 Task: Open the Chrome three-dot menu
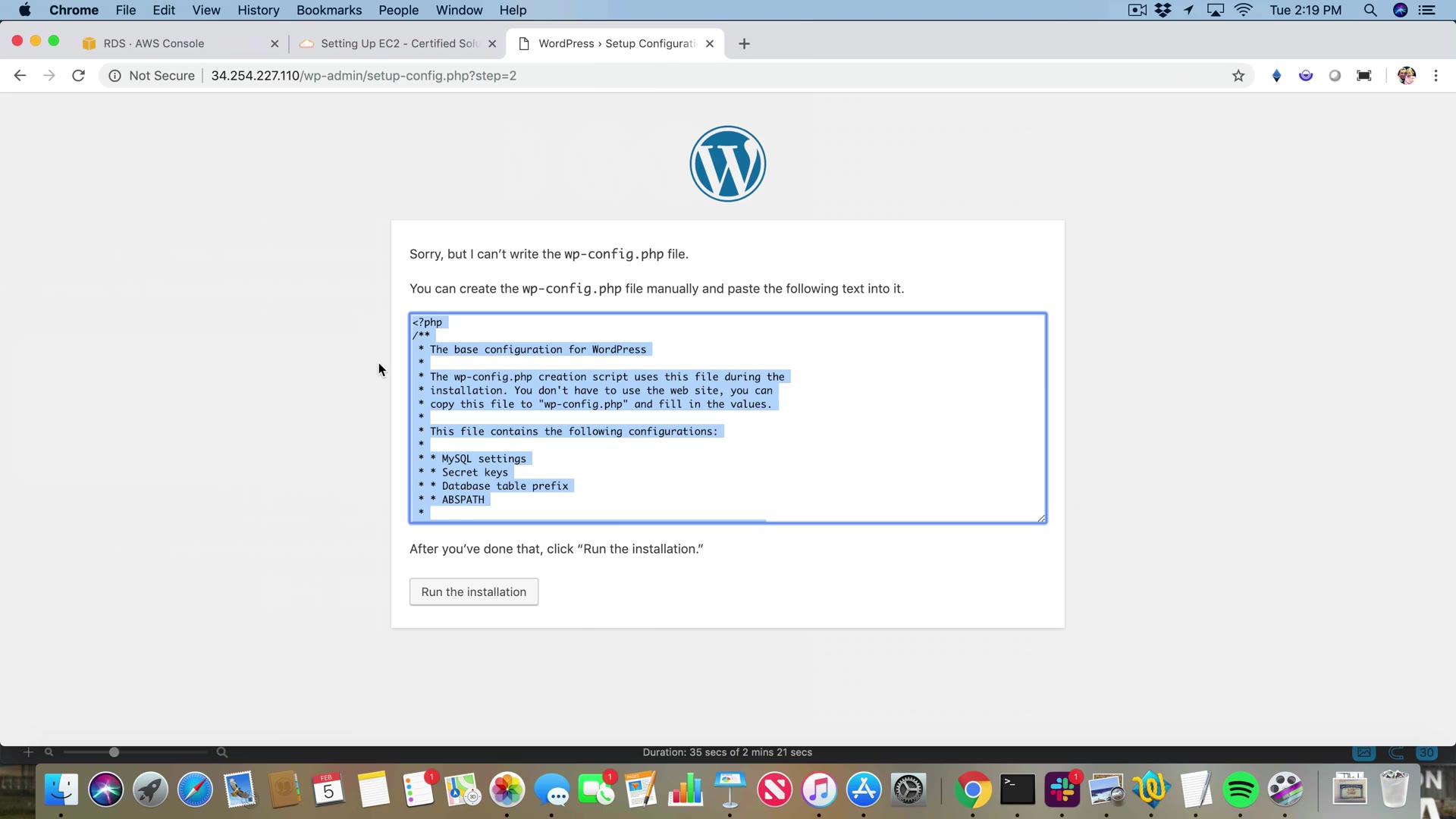pos(1436,76)
